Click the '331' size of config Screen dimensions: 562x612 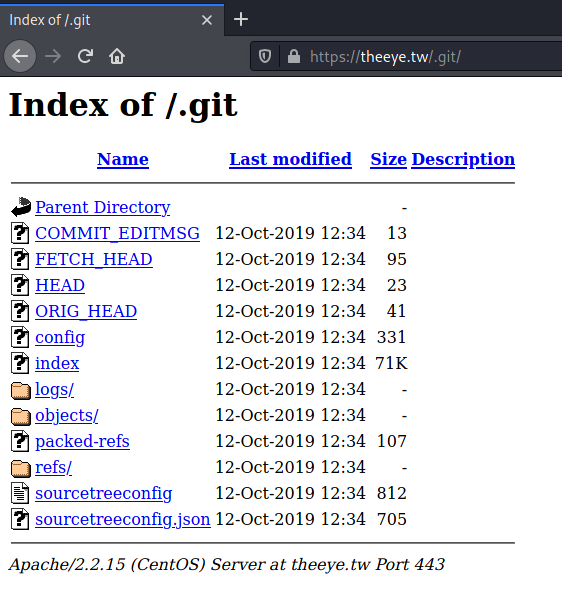(391, 337)
